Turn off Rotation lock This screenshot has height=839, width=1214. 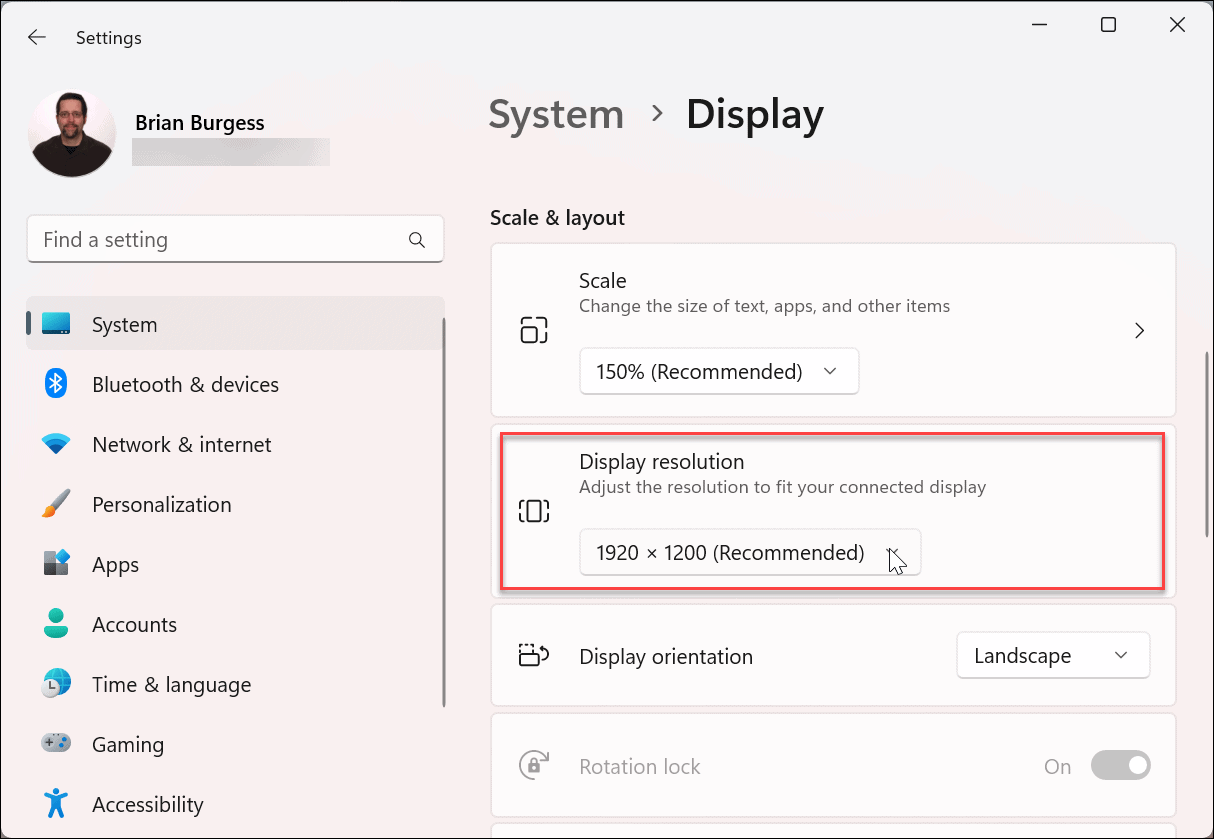[x=1120, y=765]
